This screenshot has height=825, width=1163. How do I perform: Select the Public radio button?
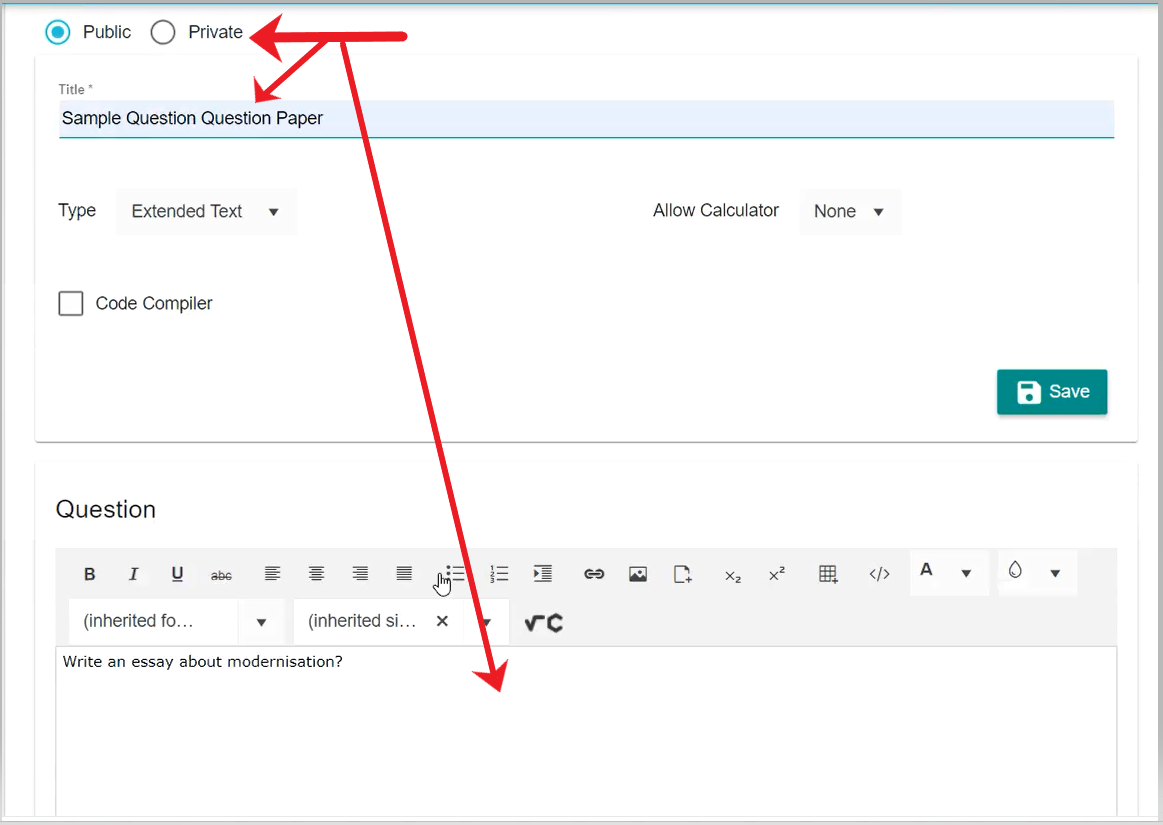(x=58, y=32)
